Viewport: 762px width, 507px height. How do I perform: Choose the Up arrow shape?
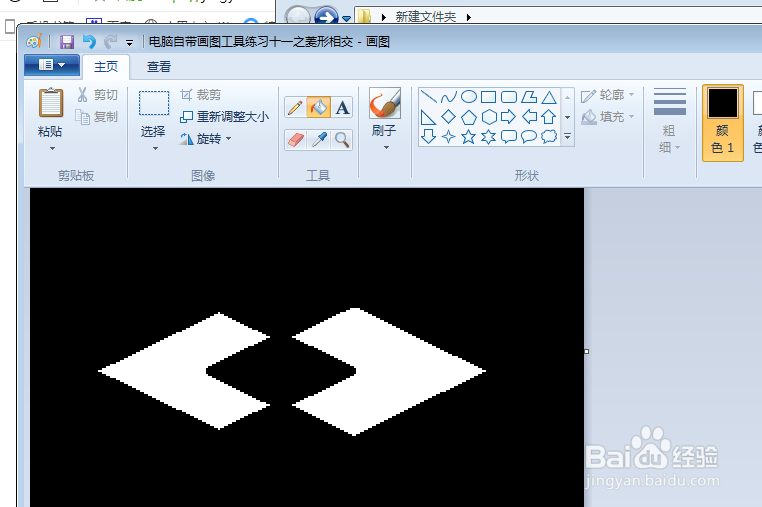[549, 117]
